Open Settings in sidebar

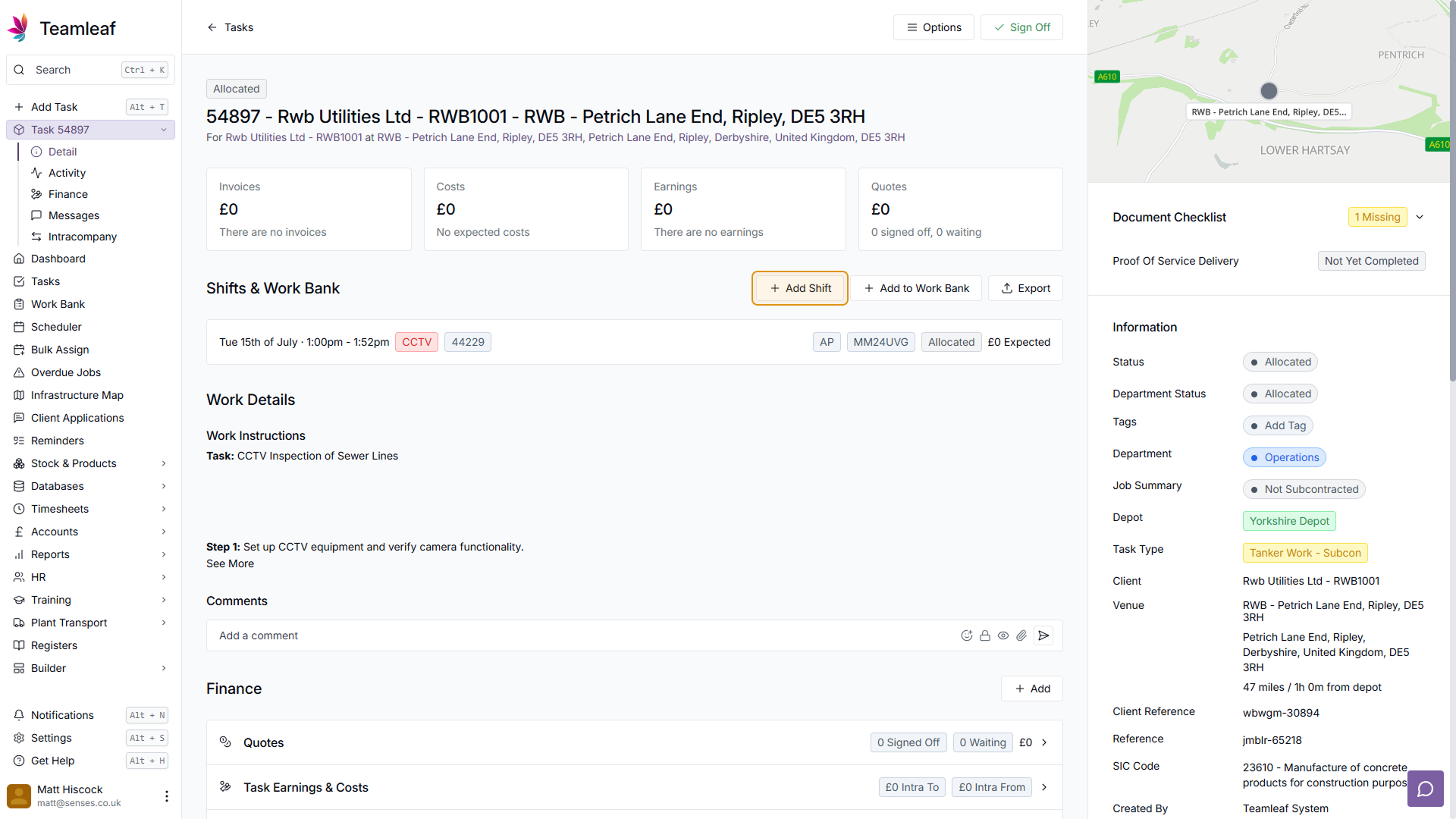click(91, 738)
